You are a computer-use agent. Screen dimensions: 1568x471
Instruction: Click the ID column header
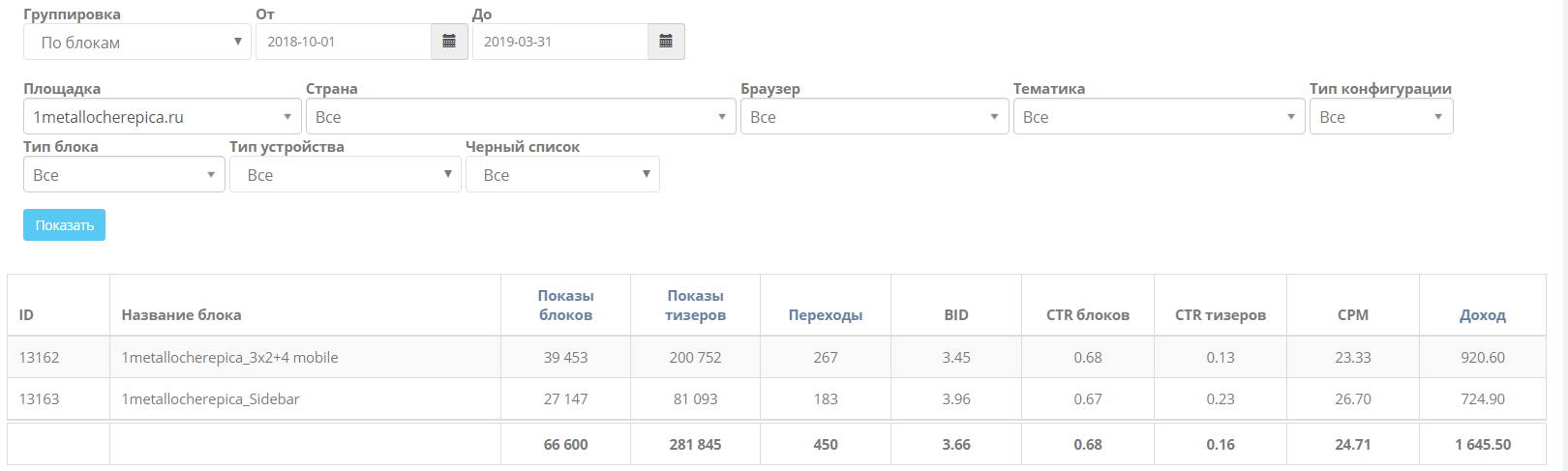coord(26,315)
